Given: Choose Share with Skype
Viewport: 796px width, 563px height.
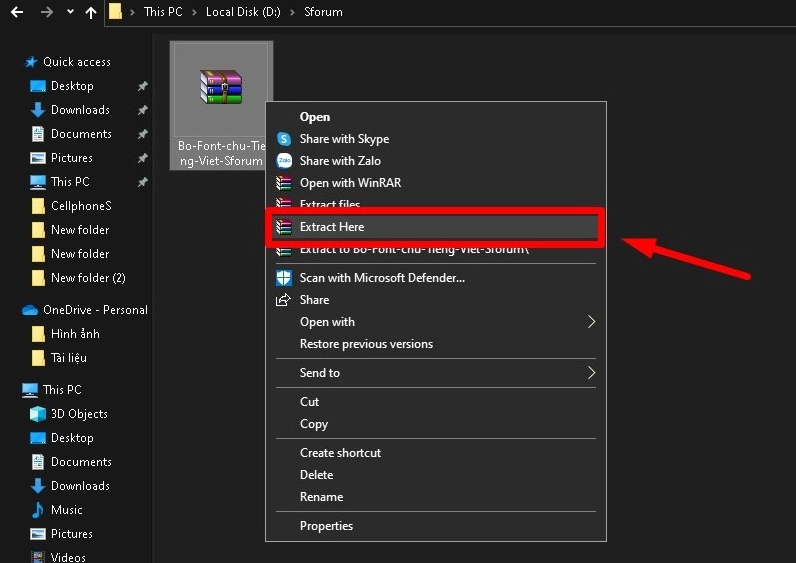Looking at the screenshot, I should [344, 139].
